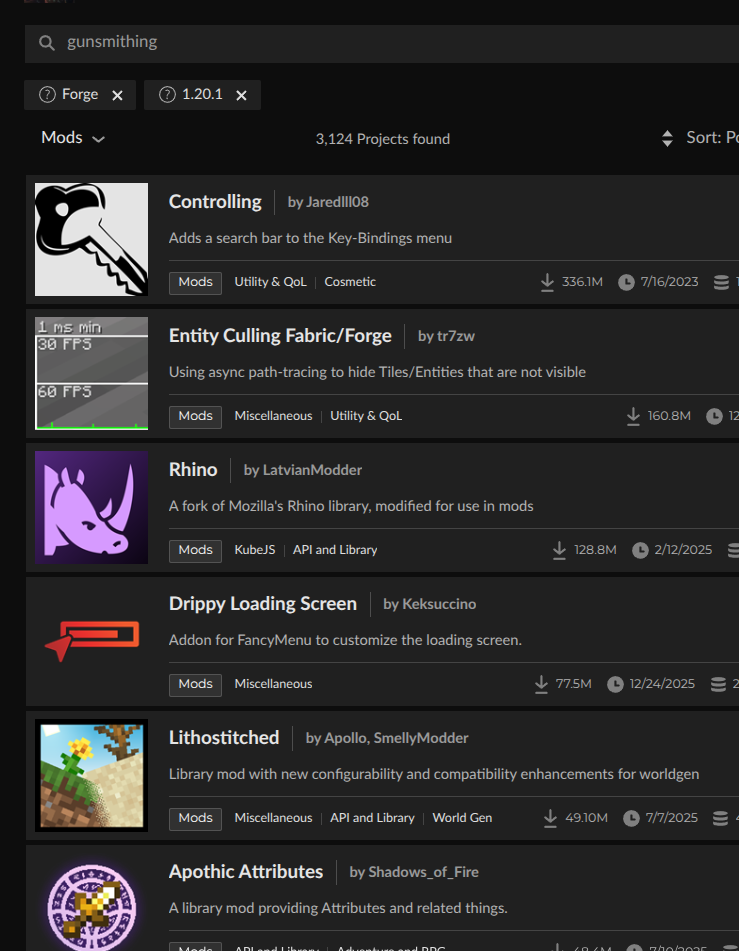Click the Drippy Loading Screen red icon
Viewport: 739px width, 951px height.
(91, 640)
